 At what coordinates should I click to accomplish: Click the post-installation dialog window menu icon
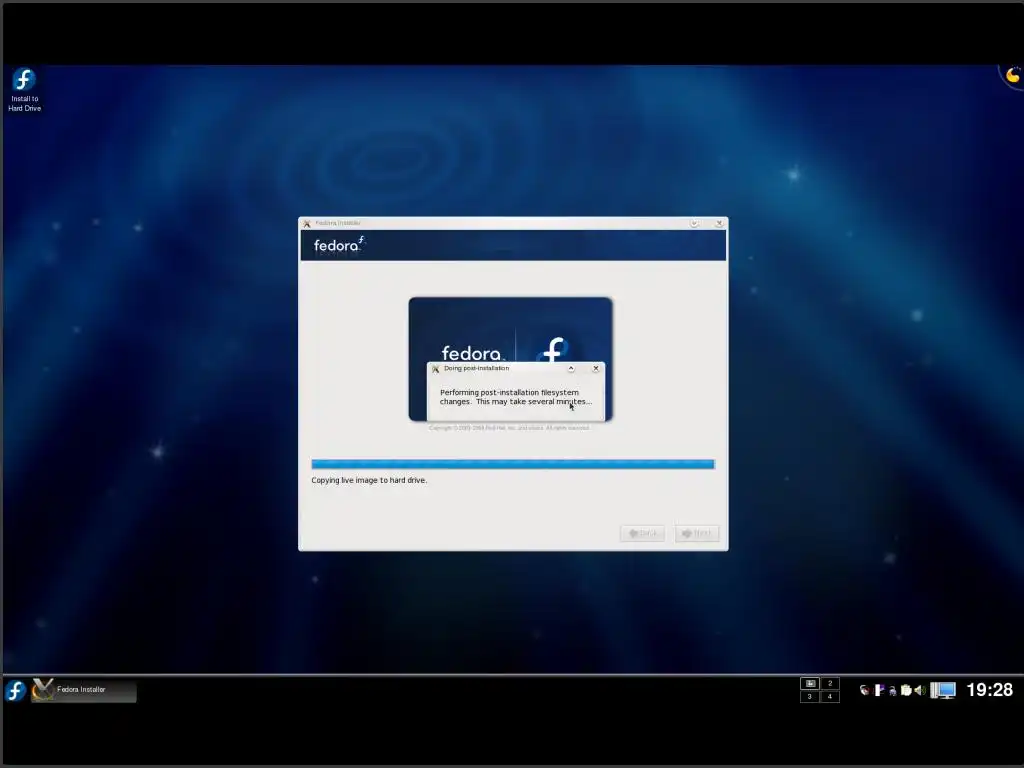(x=436, y=369)
